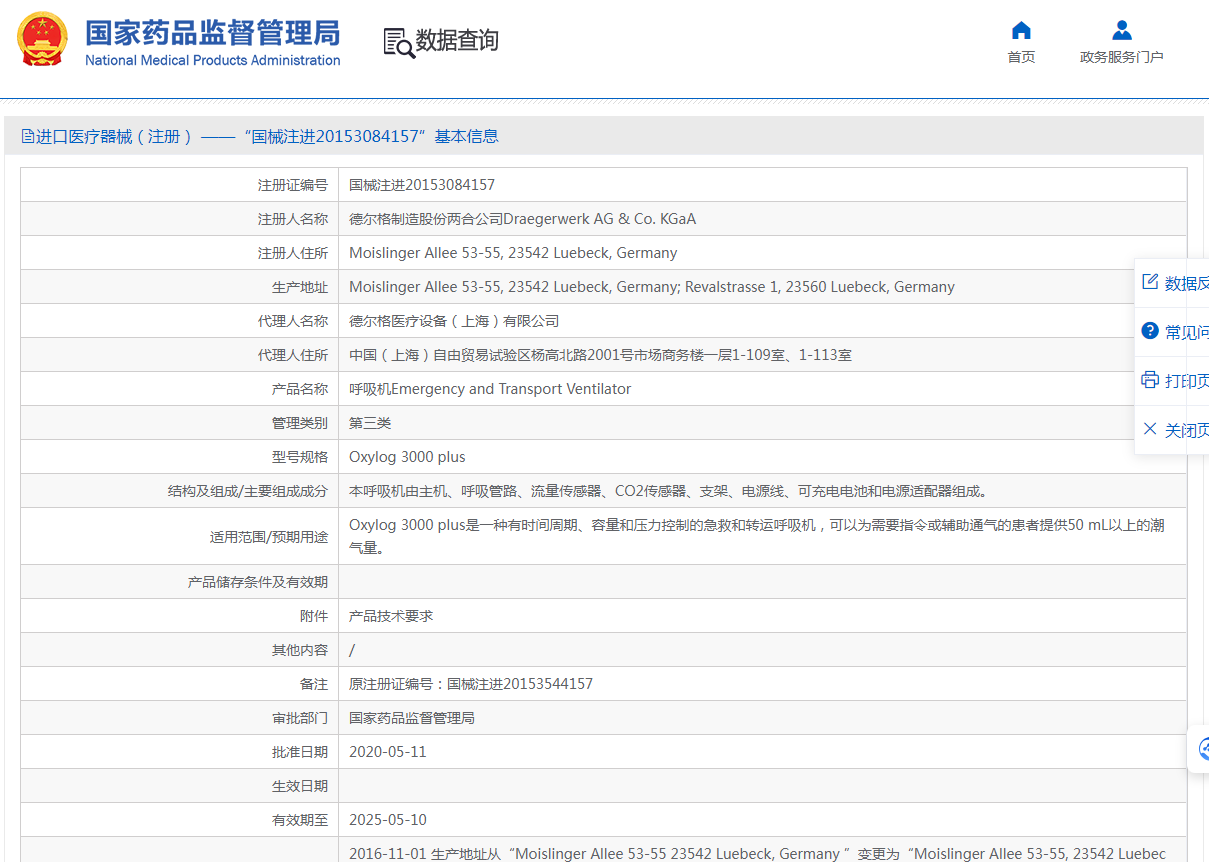Select registration number 国械注进20153084157 cell
The height and width of the screenshot is (862, 1209).
tap(422, 185)
